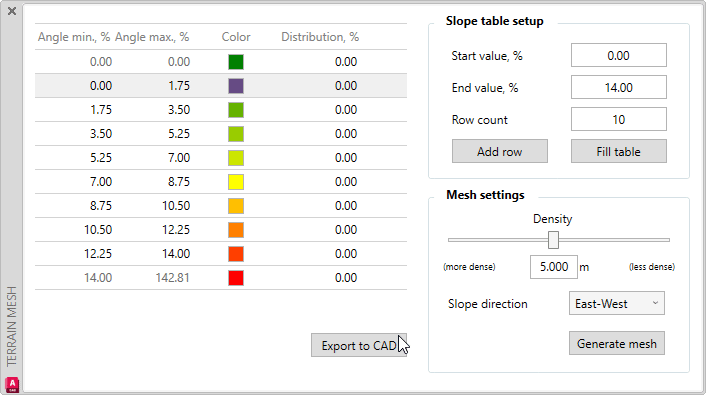Open the Slope direction dropdown
Screen dimensions: 707x396
coord(616,304)
